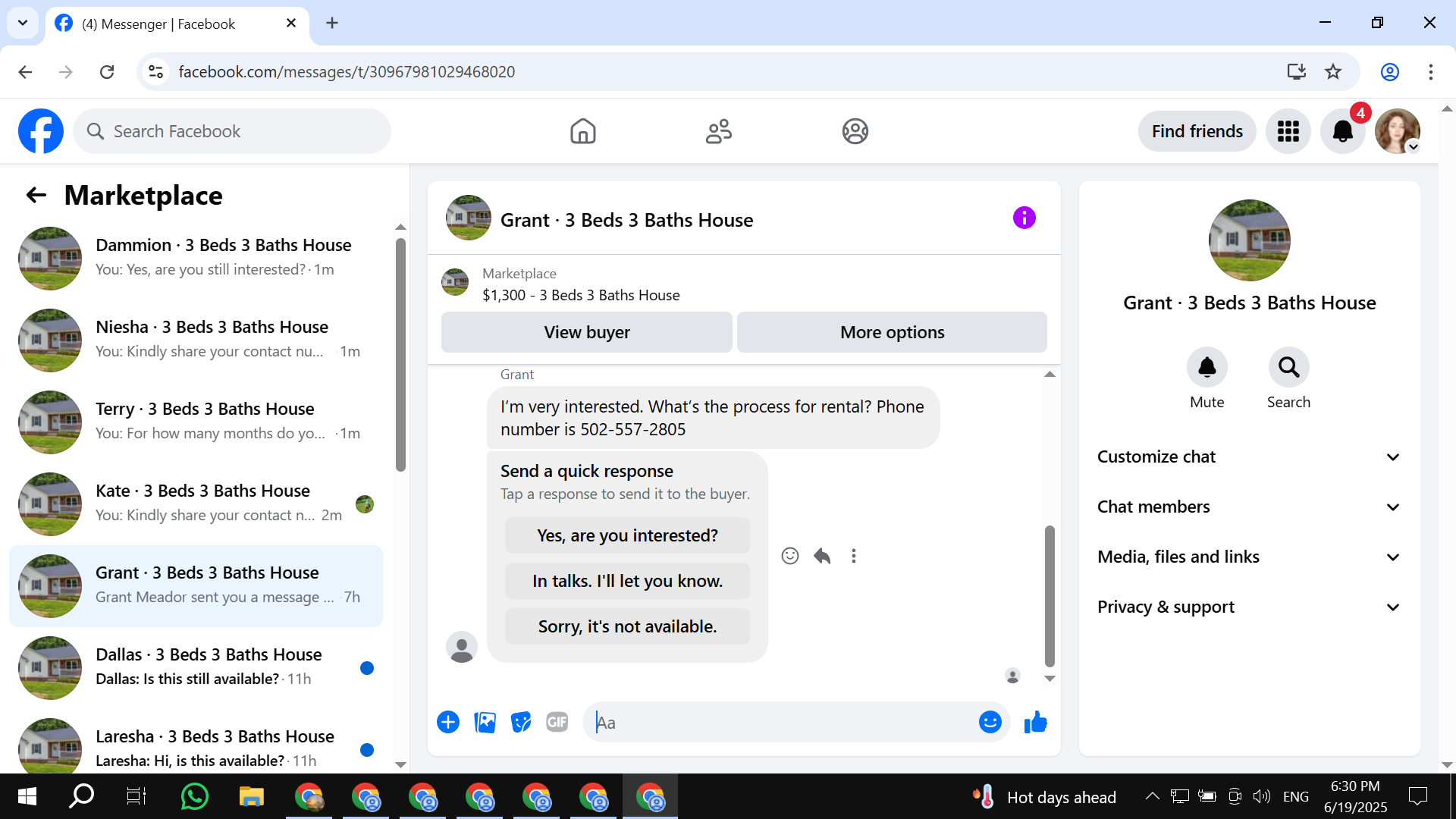This screenshot has width=1456, height=819.
Task: Send quick response 'Sorry, it's not available.'
Action: (627, 626)
